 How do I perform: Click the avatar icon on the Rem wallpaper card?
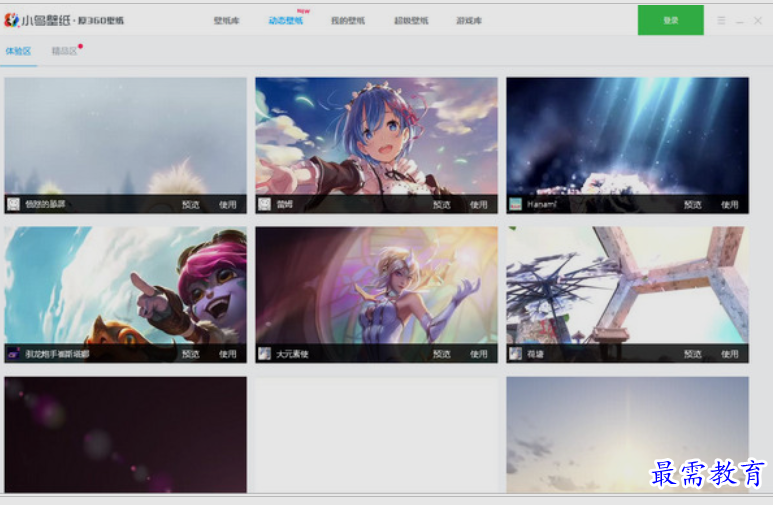[x=265, y=204]
